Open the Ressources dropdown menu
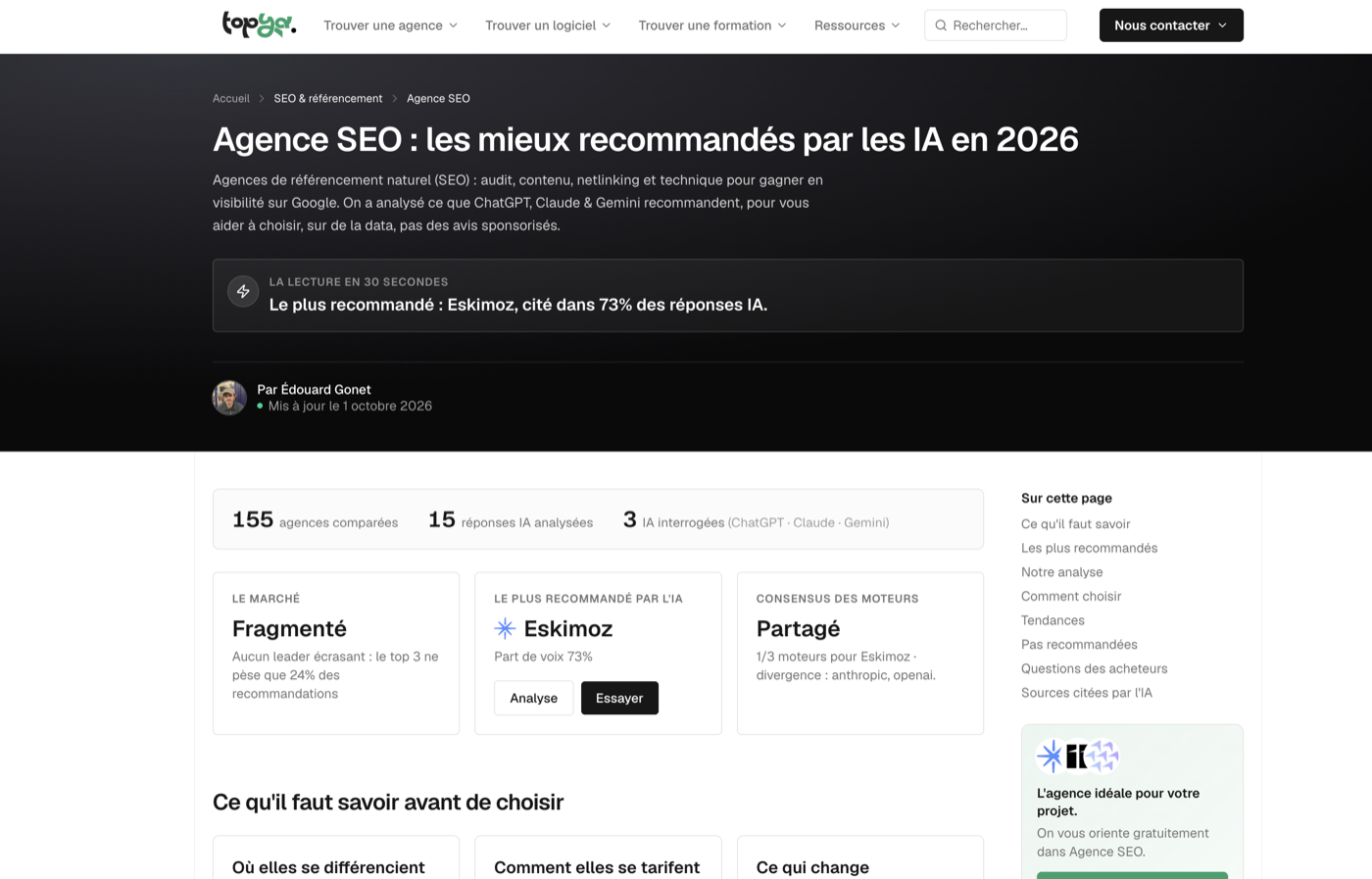This screenshot has height=879, width=1372. (x=857, y=25)
